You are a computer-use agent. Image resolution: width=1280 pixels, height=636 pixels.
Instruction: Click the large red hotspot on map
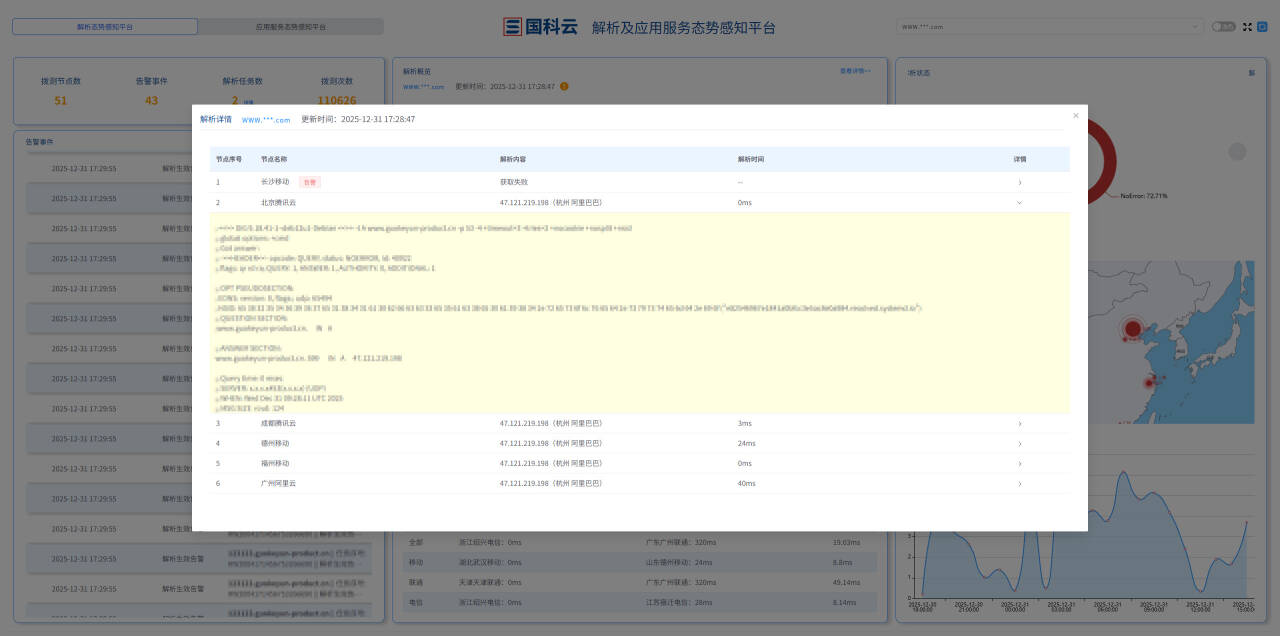pyautogui.click(x=1133, y=328)
